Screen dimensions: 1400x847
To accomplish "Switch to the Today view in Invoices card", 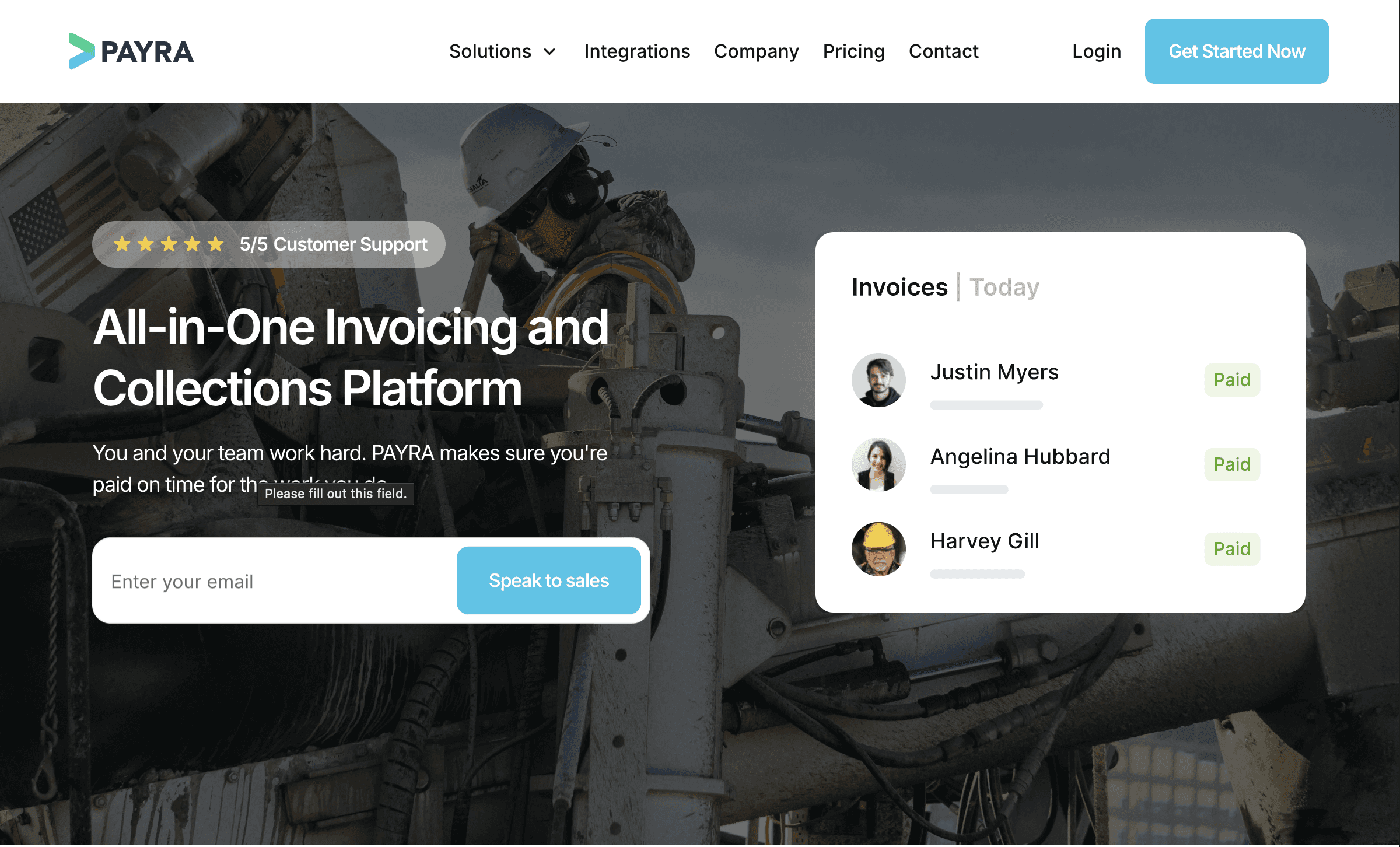I will (x=1005, y=286).
